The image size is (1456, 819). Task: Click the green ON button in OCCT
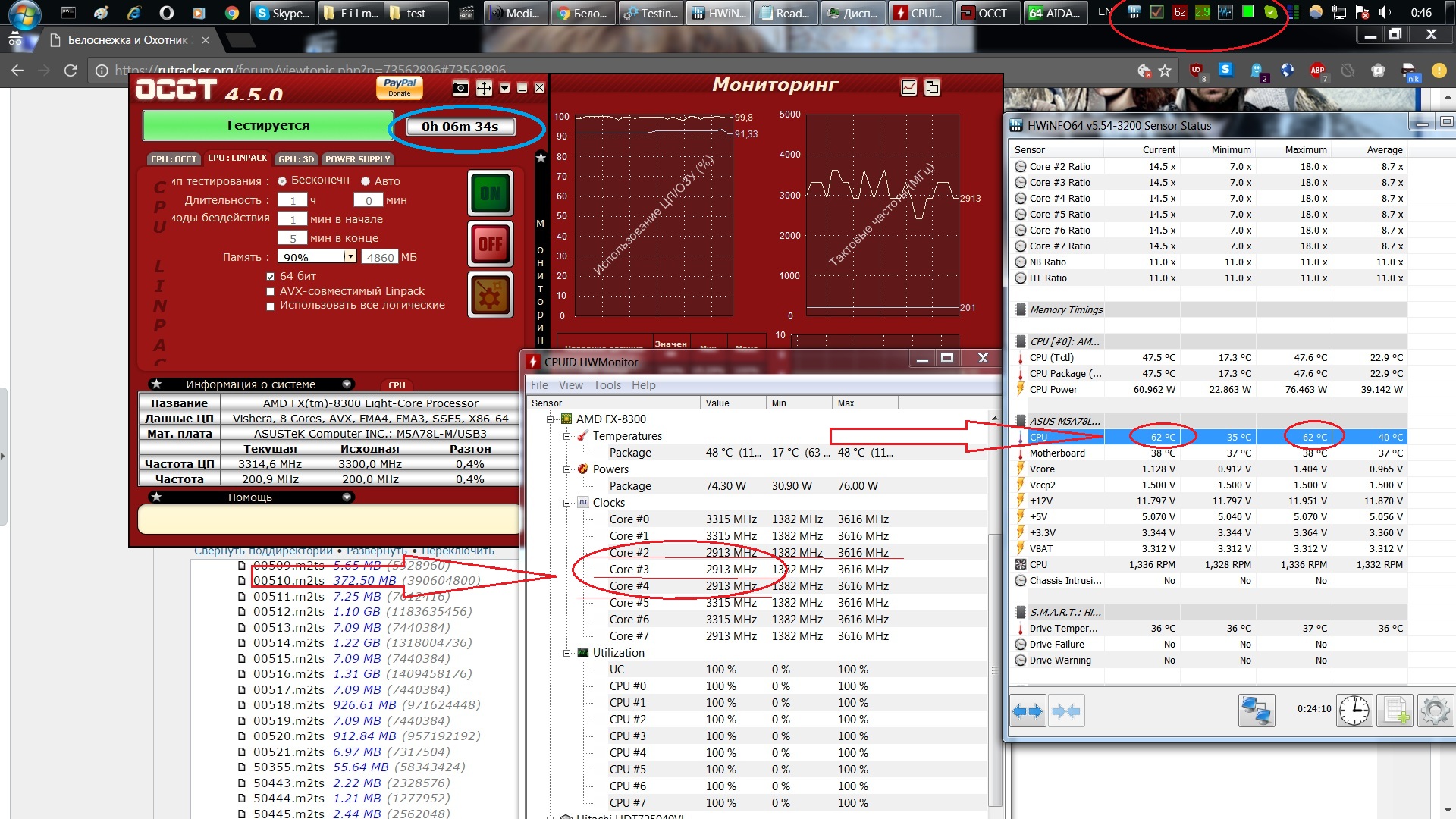tap(491, 193)
